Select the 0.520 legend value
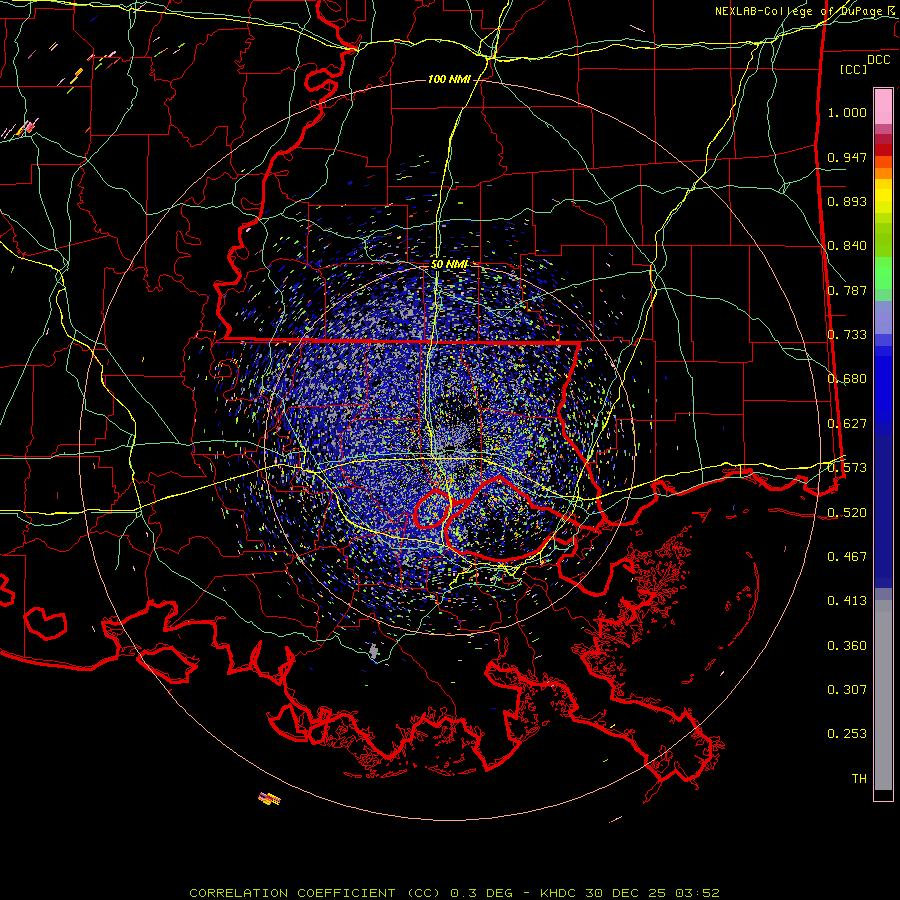This screenshot has width=900, height=900. click(847, 513)
